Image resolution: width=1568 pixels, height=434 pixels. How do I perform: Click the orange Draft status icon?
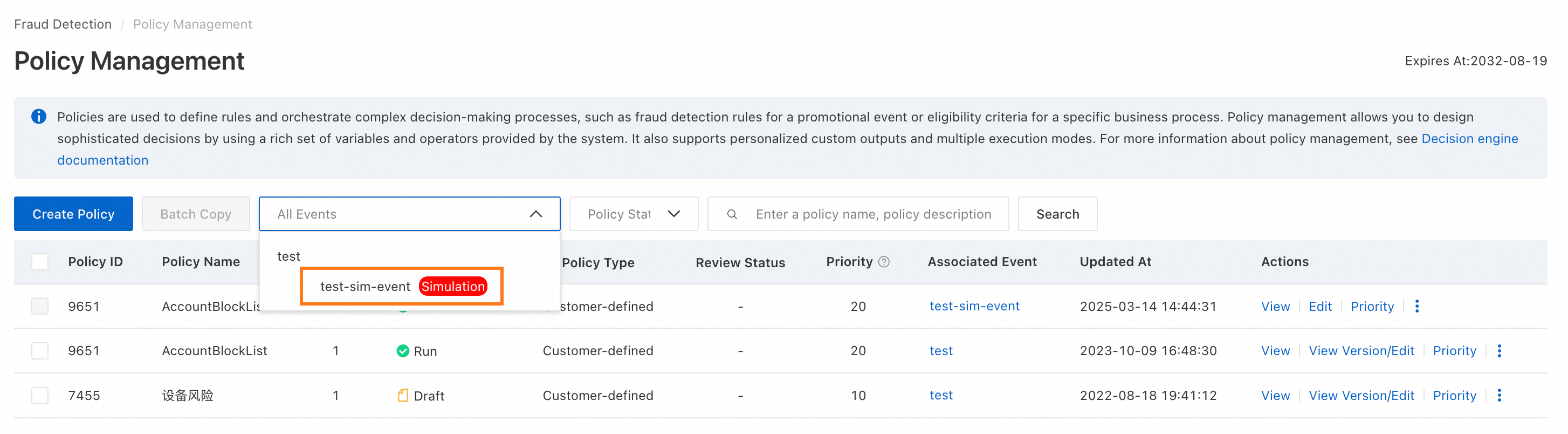point(402,396)
